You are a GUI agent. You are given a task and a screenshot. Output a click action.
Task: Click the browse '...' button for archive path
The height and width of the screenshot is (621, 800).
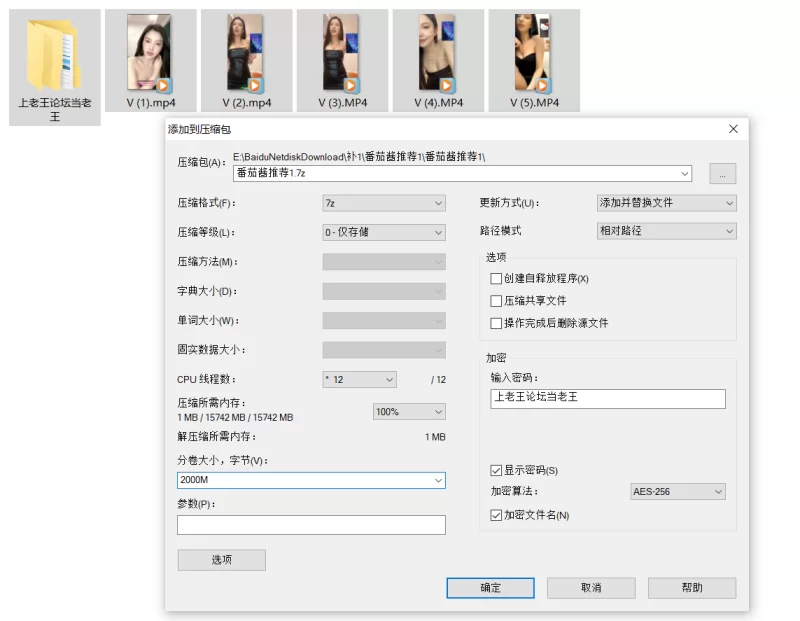pyautogui.click(x=722, y=173)
